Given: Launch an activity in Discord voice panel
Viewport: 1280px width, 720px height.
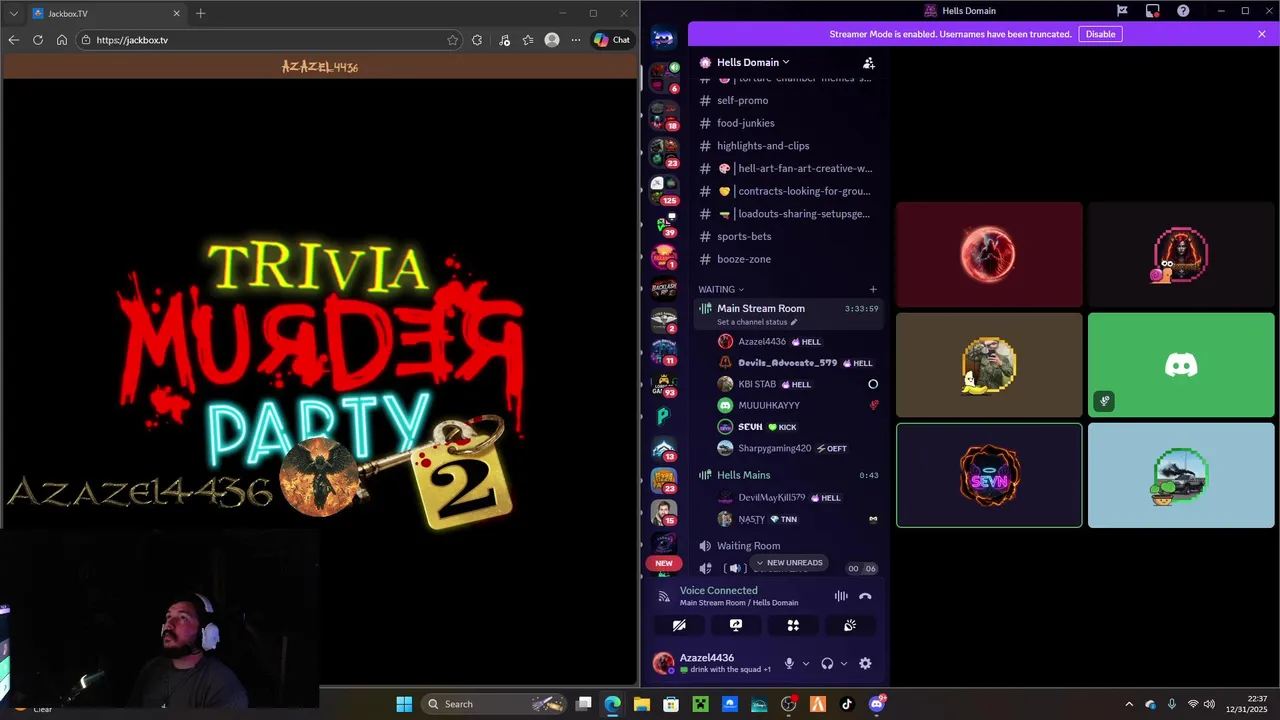Looking at the screenshot, I should (x=793, y=625).
